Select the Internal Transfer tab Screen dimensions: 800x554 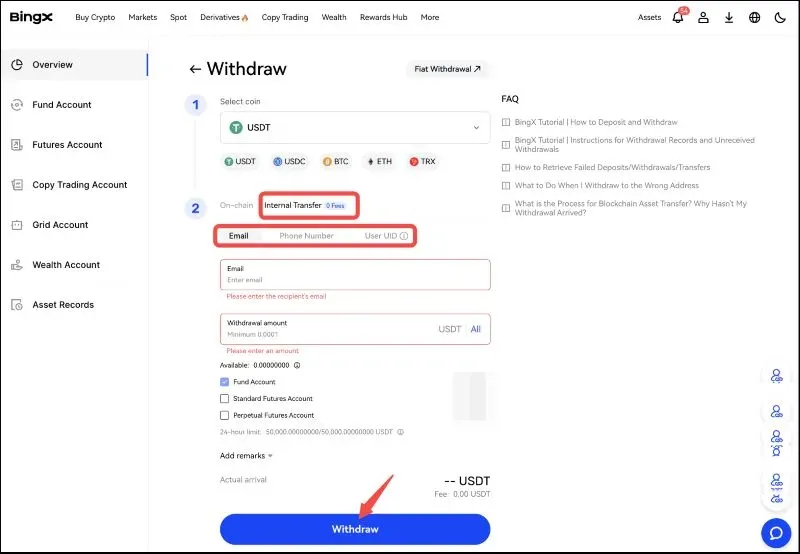(293, 205)
